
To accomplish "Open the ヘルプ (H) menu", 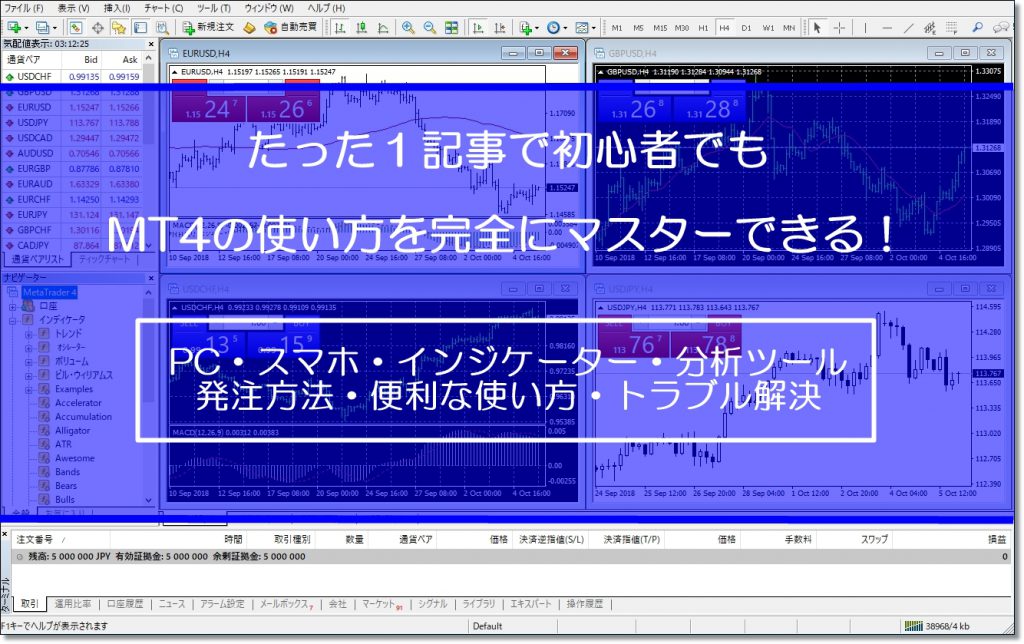I will pyautogui.click(x=326, y=8).
